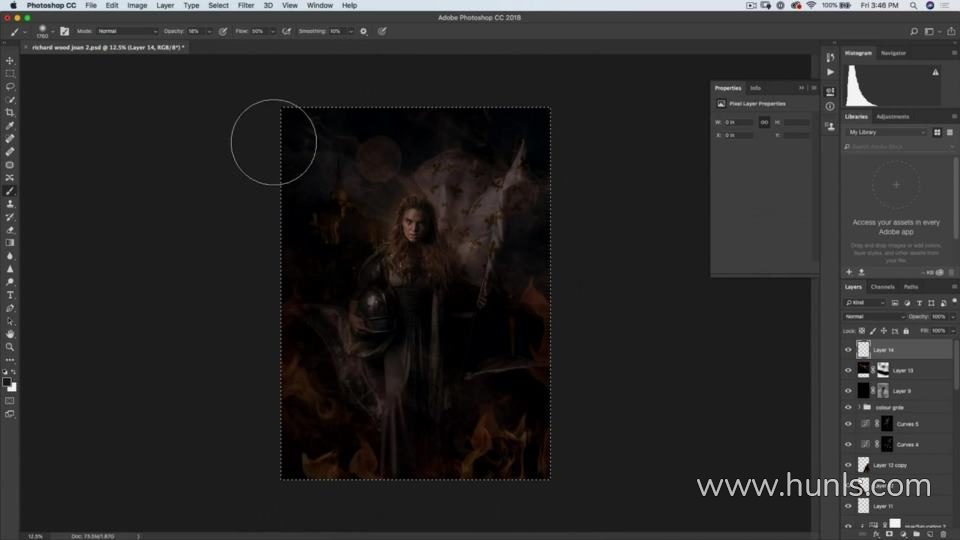This screenshot has width=960, height=540.
Task: Click the layer Fill value field
Action: (939, 331)
